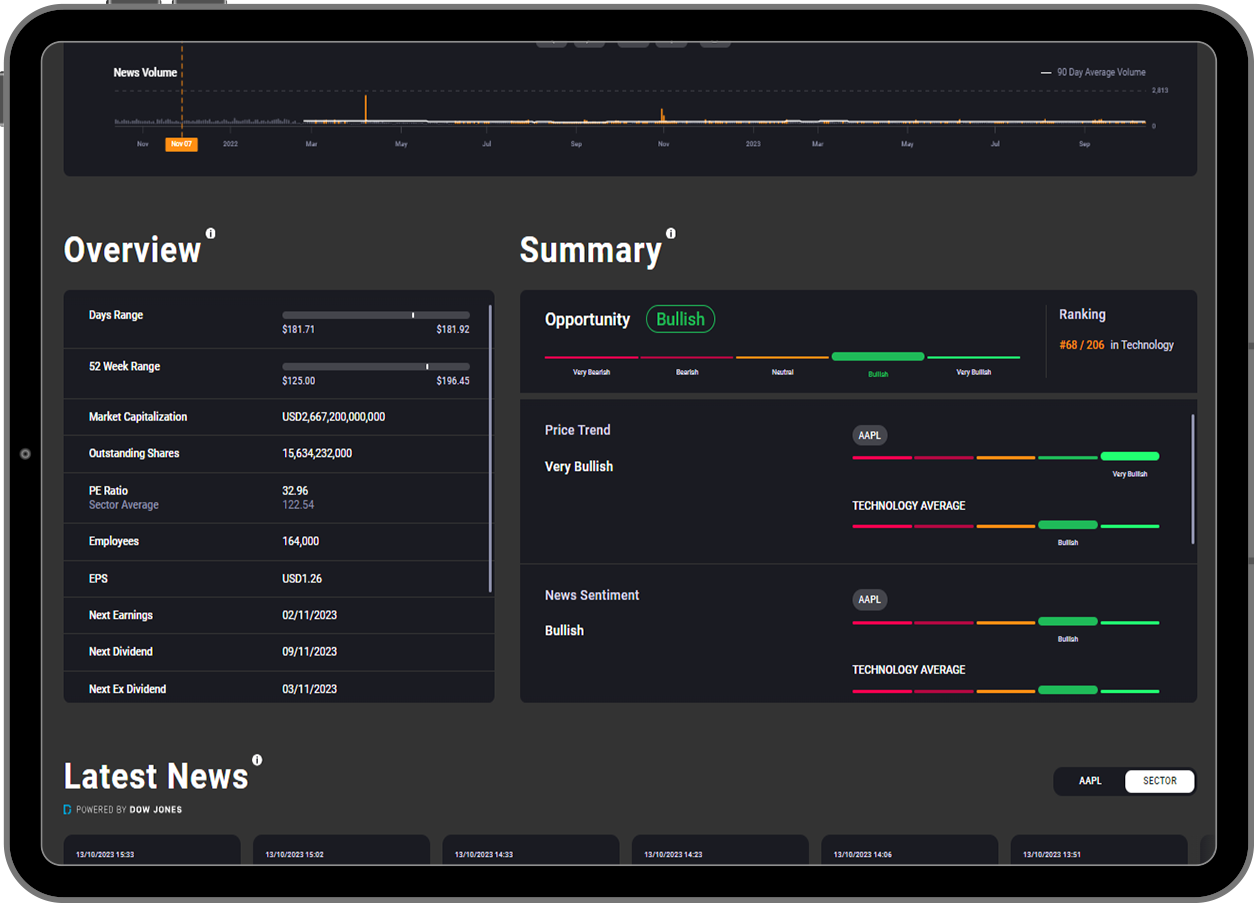Viewport: 1254px width, 903px height.
Task: Click the AAPL badge beside News Sentiment
Action: click(869, 599)
